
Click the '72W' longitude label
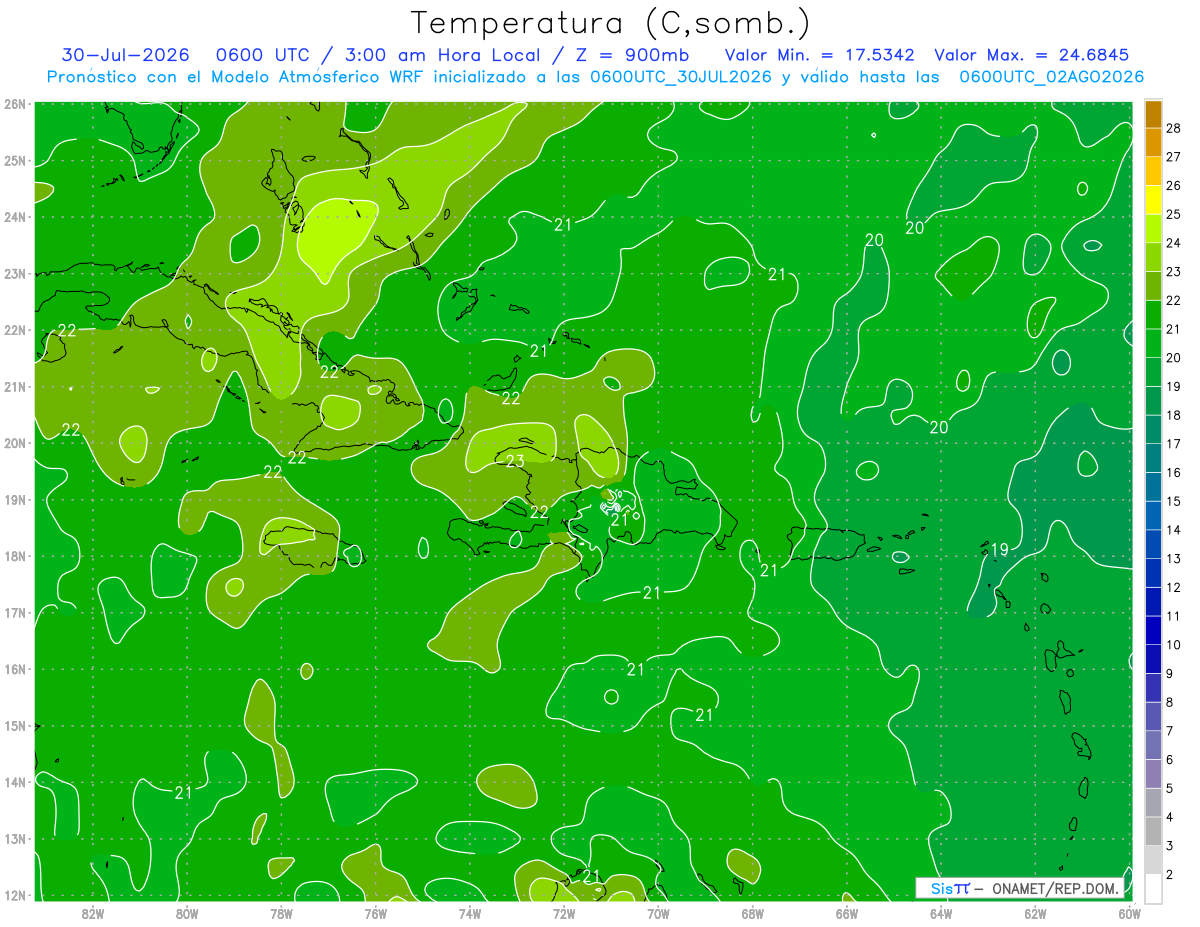[x=564, y=913]
